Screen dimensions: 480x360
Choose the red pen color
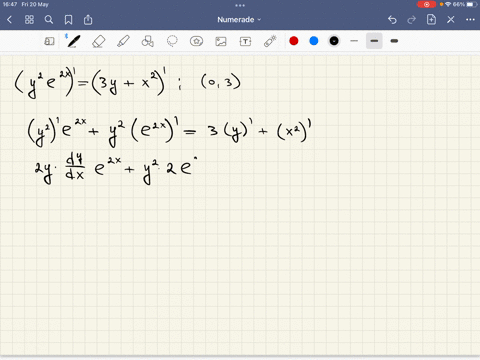[x=294, y=41]
